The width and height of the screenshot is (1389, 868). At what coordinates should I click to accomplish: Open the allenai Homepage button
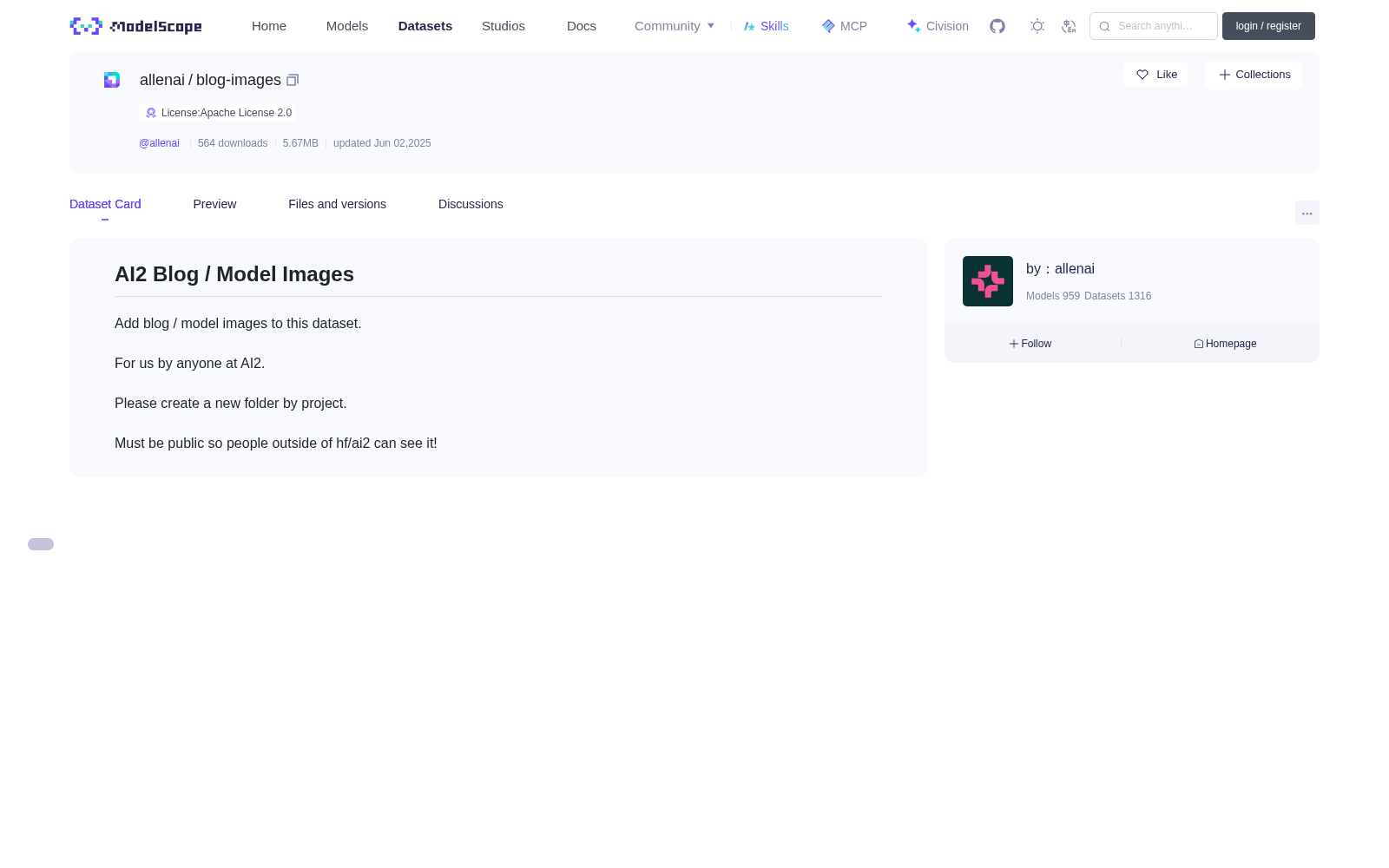(1225, 344)
